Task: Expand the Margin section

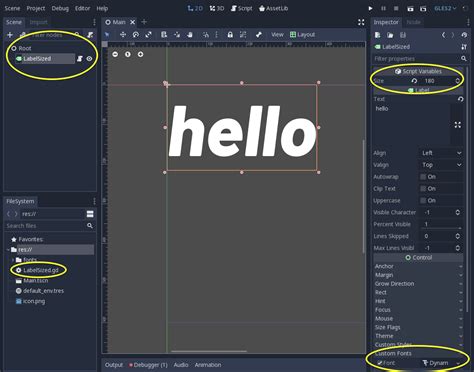Action: coord(418,275)
